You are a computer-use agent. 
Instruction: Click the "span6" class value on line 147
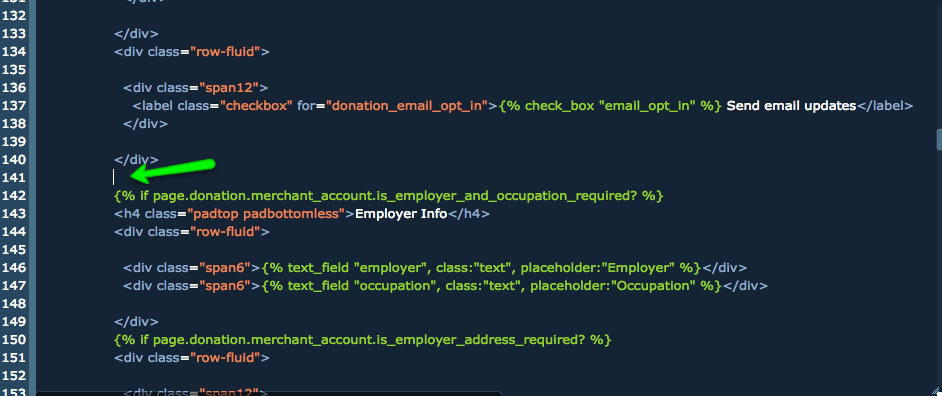pos(225,286)
